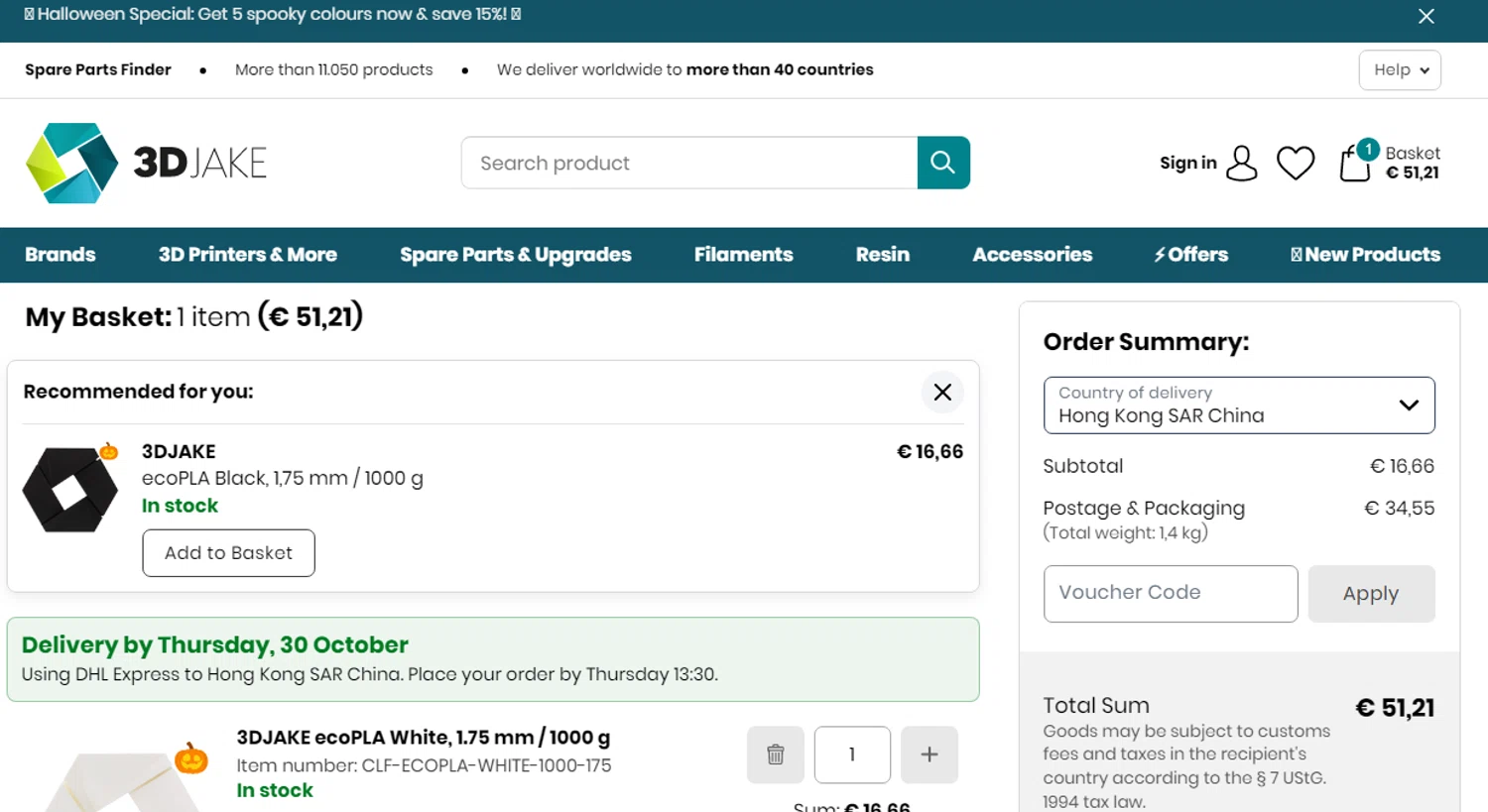This screenshot has width=1488, height=812.
Task: Click the 3DJAKE logo
Action: coord(146,163)
